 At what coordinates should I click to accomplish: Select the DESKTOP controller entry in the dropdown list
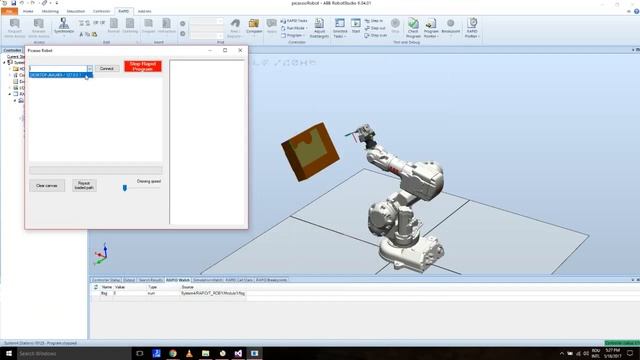[x=61, y=75]
